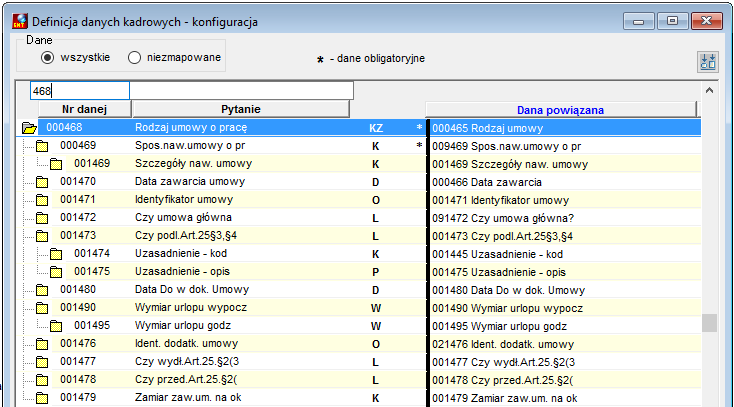This screenshot has width=734, height=407.
Task: Click folder icon of row 001470
Action: 42,182
